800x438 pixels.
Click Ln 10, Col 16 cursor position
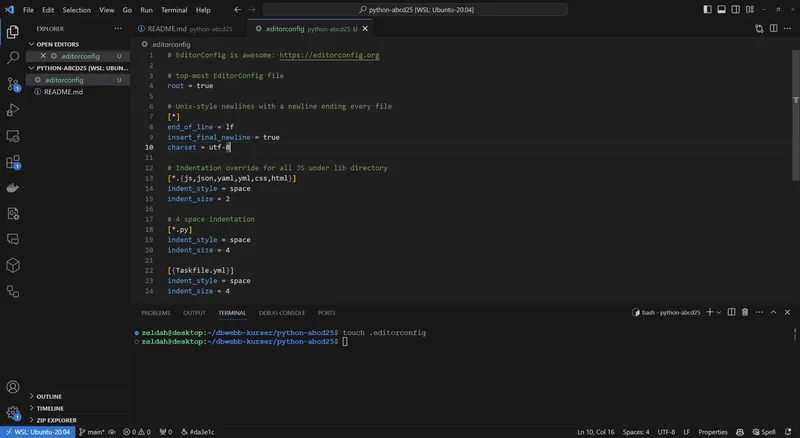[595, 432]
